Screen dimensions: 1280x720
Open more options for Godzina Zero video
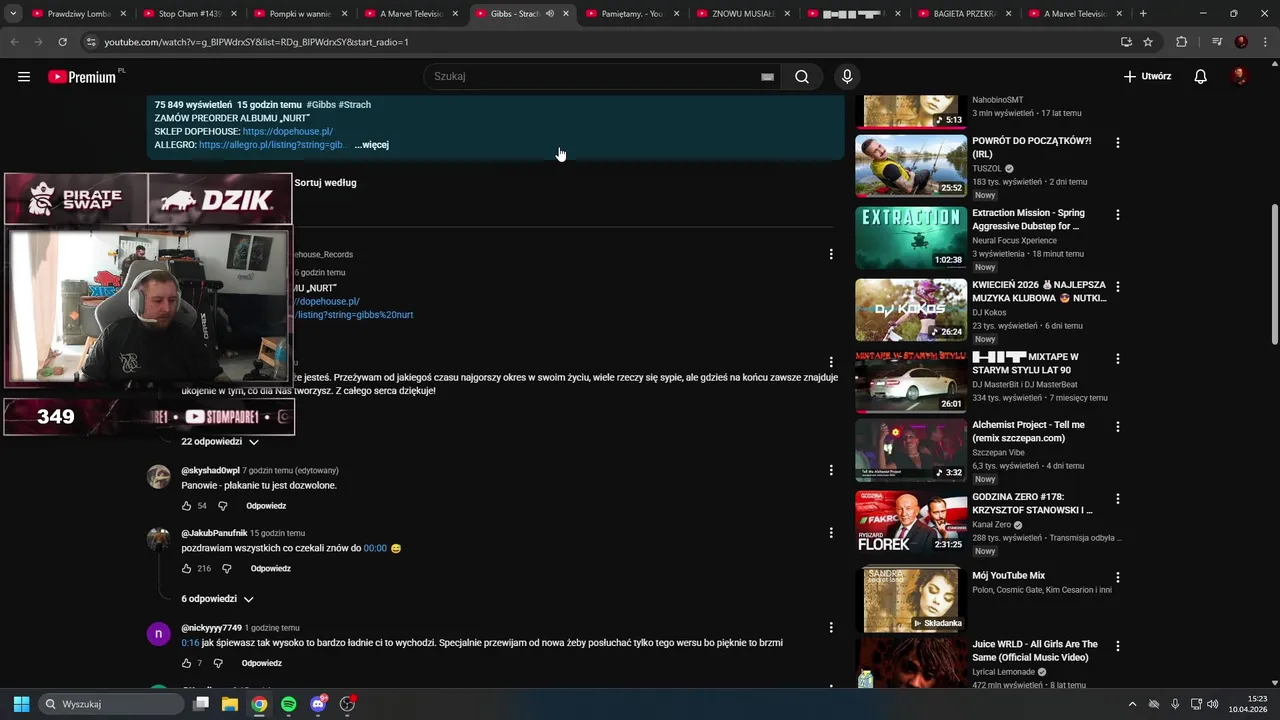(1118, 499)
